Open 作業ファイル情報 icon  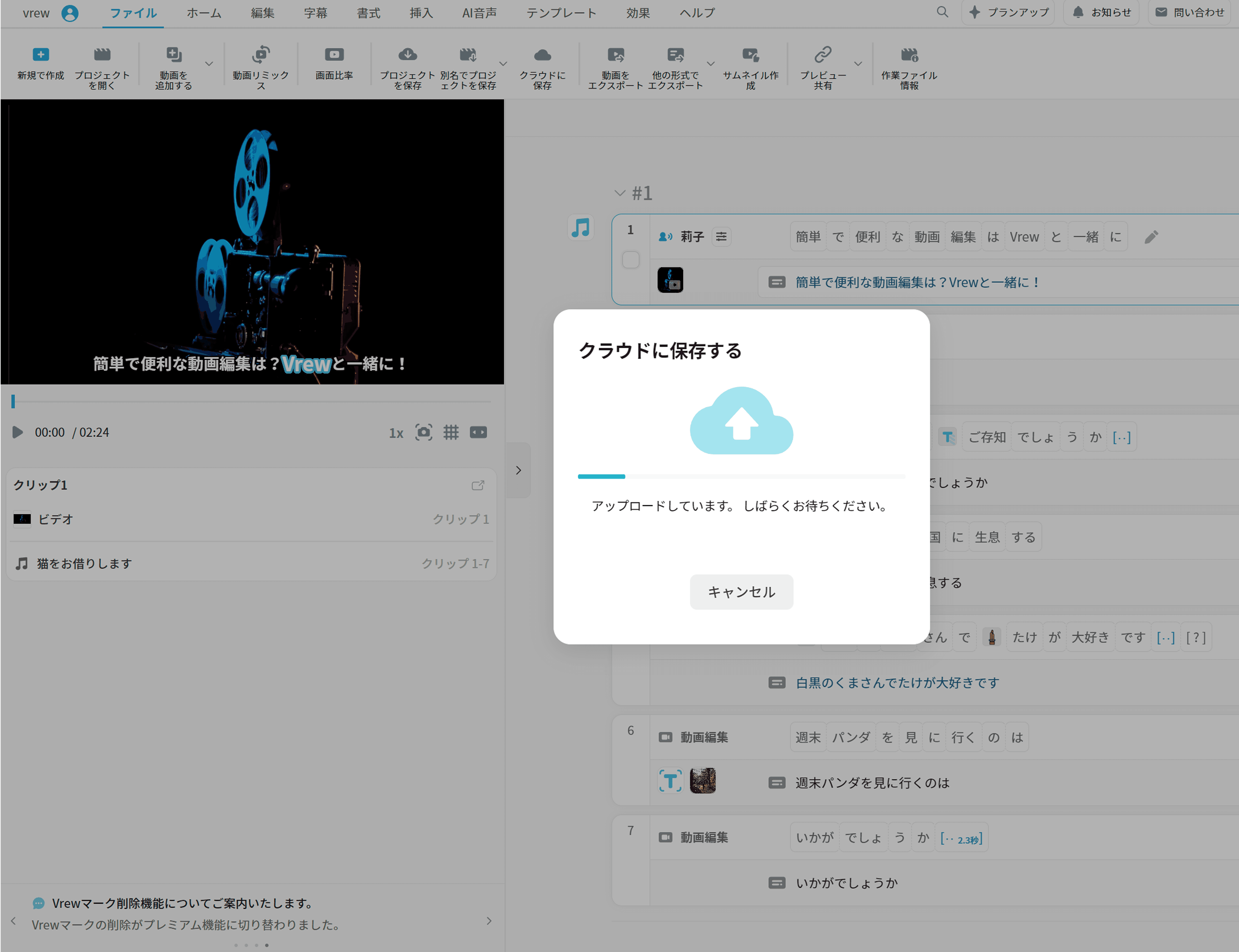click(x=909, y=55)
